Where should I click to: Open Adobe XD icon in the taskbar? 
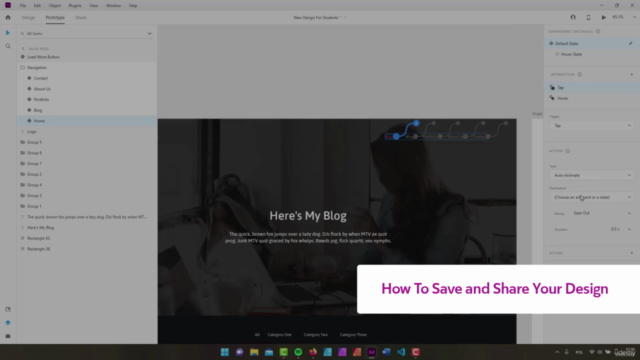tap(371, 352)
